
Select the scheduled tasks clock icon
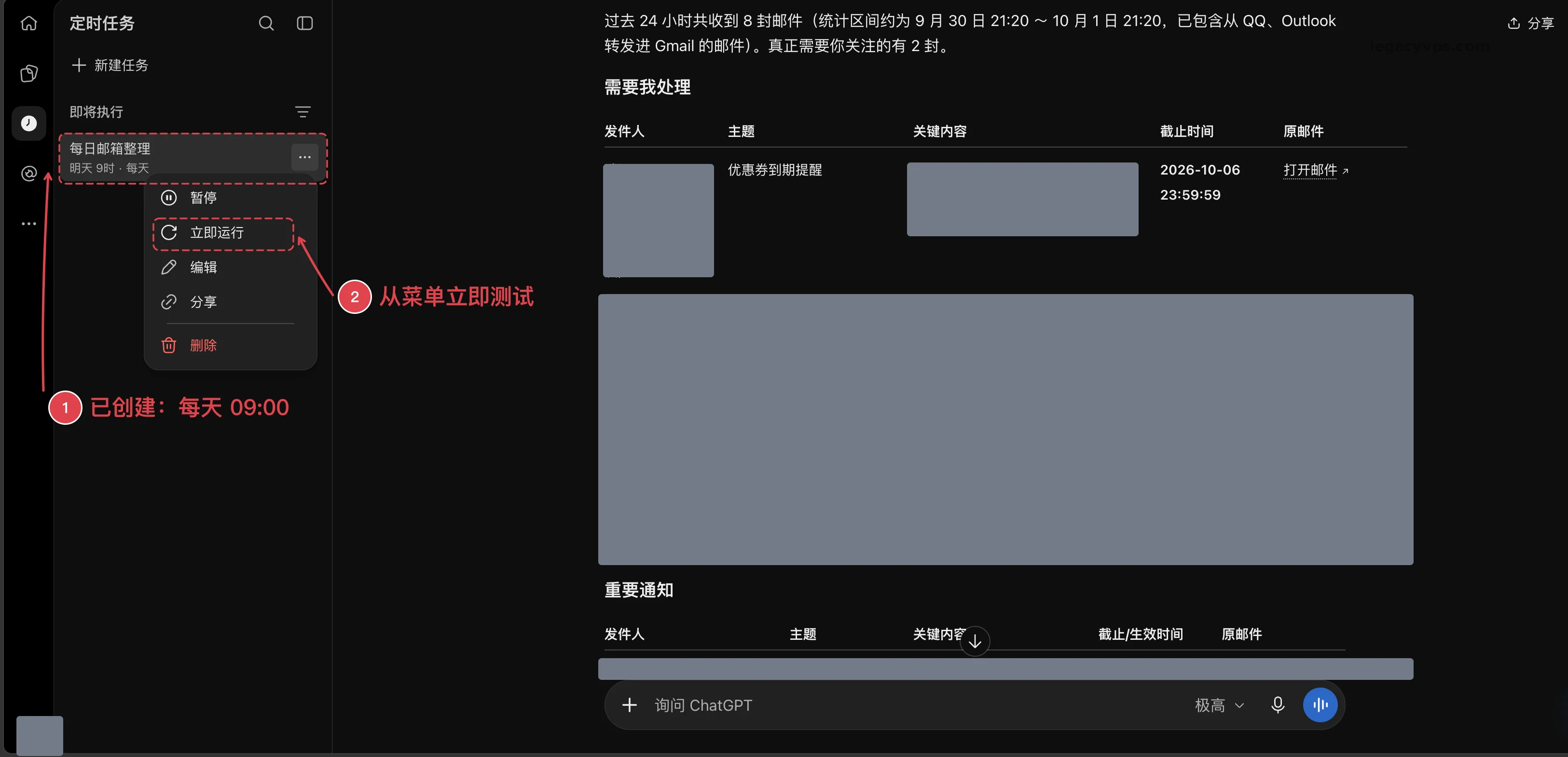pos(28,123)
